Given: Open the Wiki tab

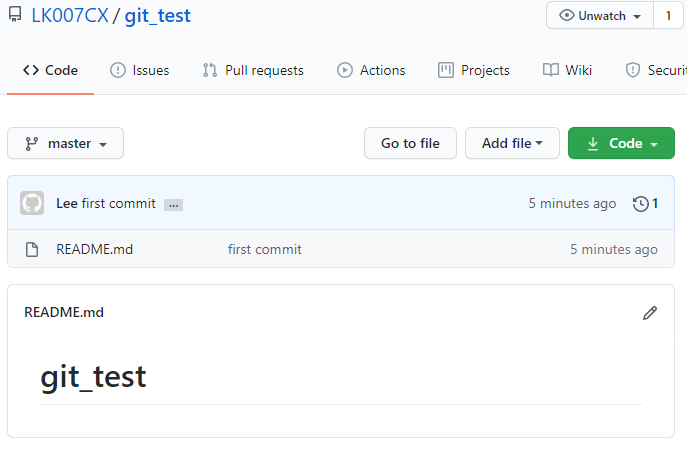Looking at the screenshot, I should click(x=567, y=70).
